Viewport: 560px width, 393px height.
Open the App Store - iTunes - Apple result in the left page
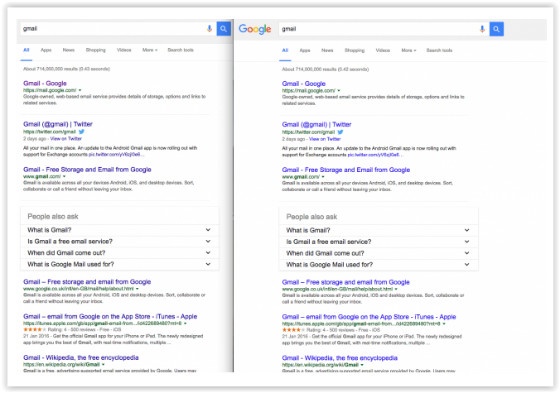(110, 317)
